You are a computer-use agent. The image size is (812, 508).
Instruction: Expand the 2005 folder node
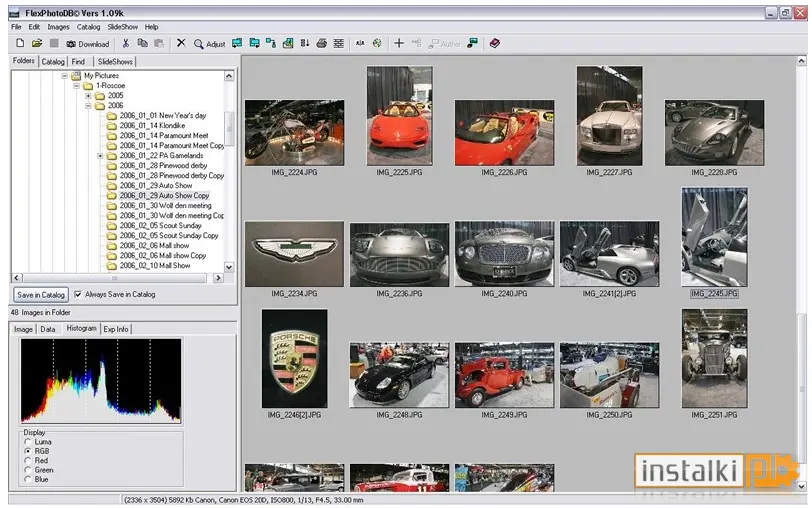(x=88, y=96)
